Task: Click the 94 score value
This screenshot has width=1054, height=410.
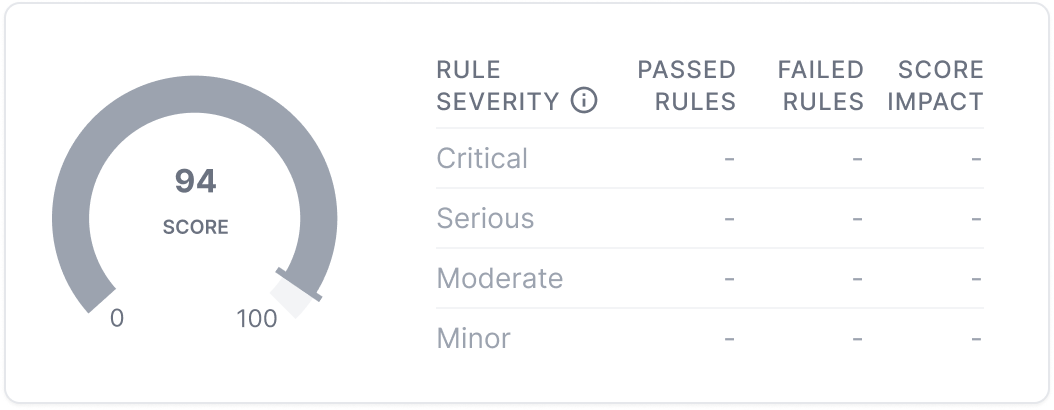Action: click(195, 181)
